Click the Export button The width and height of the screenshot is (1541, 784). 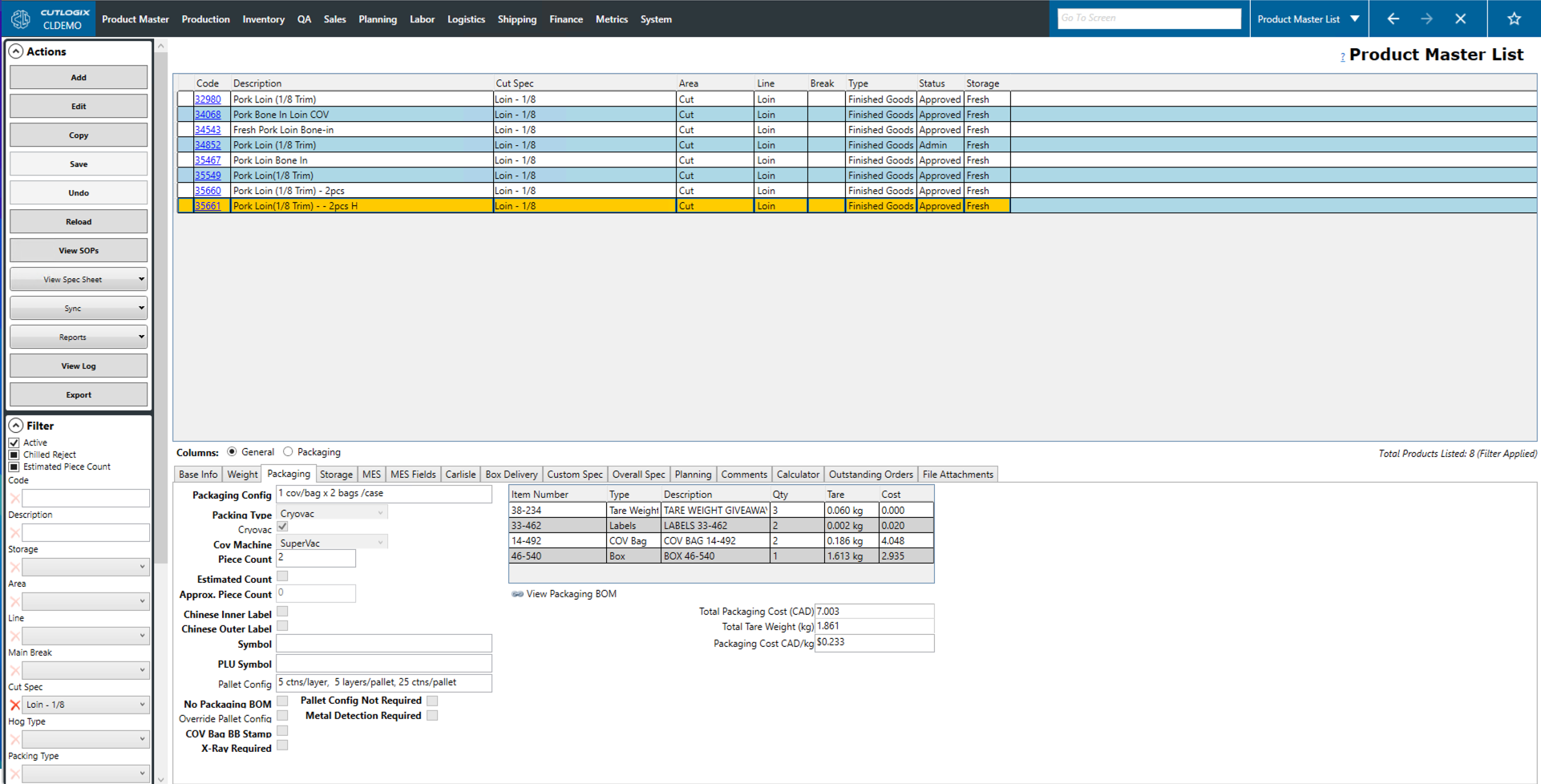click(x=79, y=395)
